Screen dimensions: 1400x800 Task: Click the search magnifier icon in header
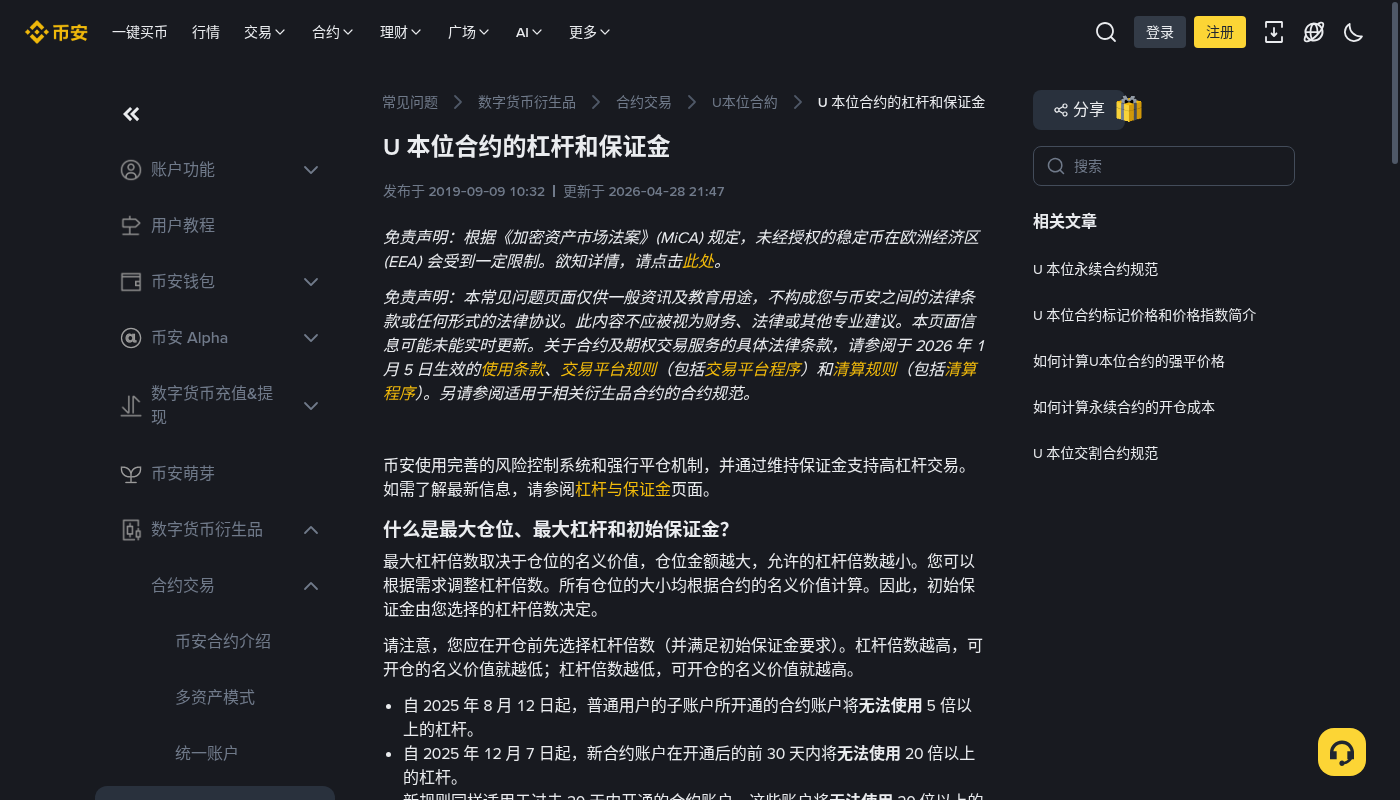point(1106,32)
